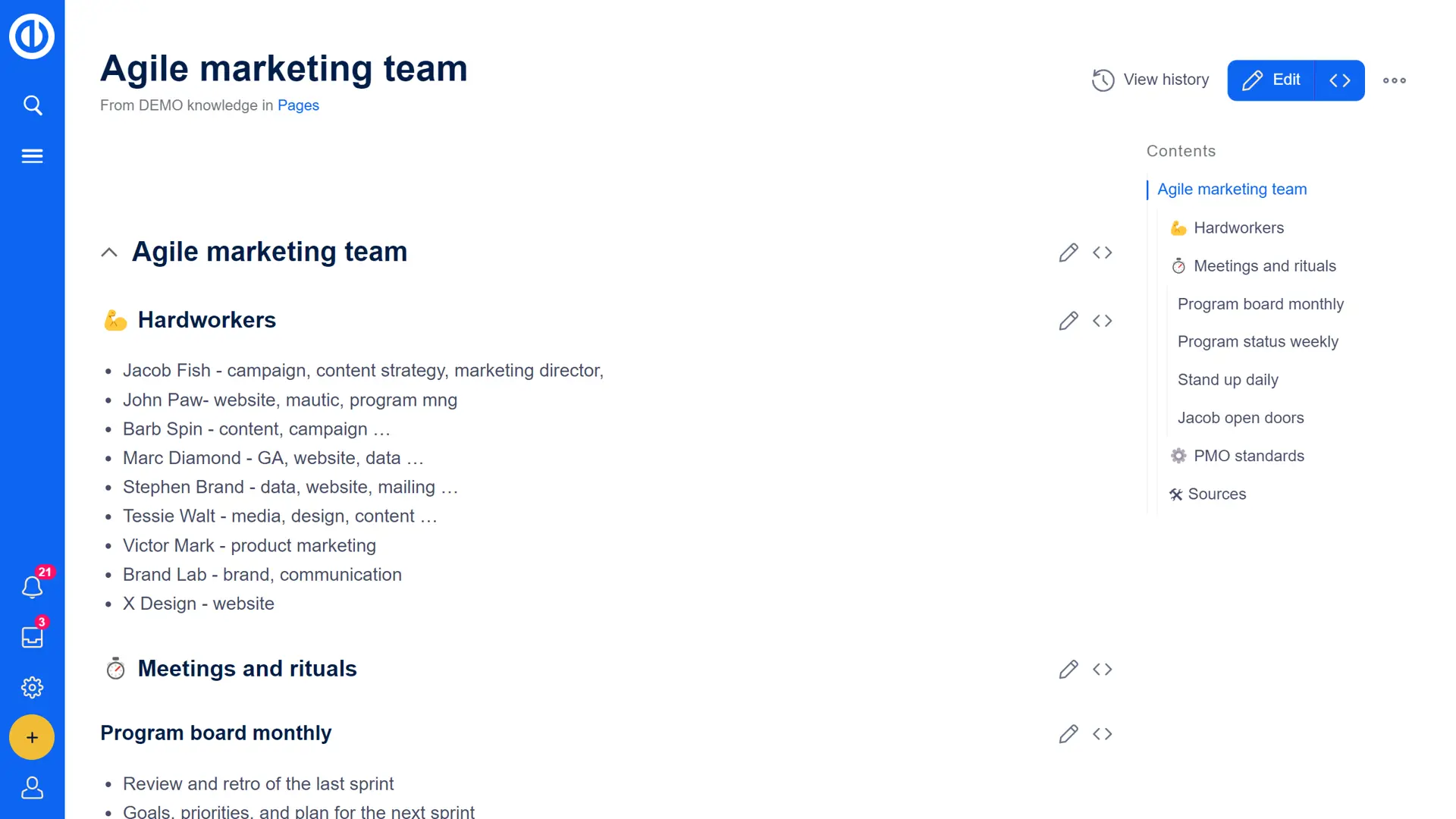
Task: Open settings gear in sidebar
Action: pos(32,688)
